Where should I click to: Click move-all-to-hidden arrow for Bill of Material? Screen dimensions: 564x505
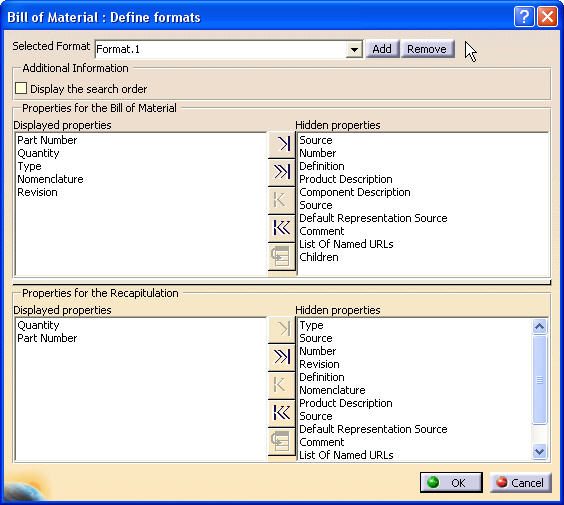[282, 172]
